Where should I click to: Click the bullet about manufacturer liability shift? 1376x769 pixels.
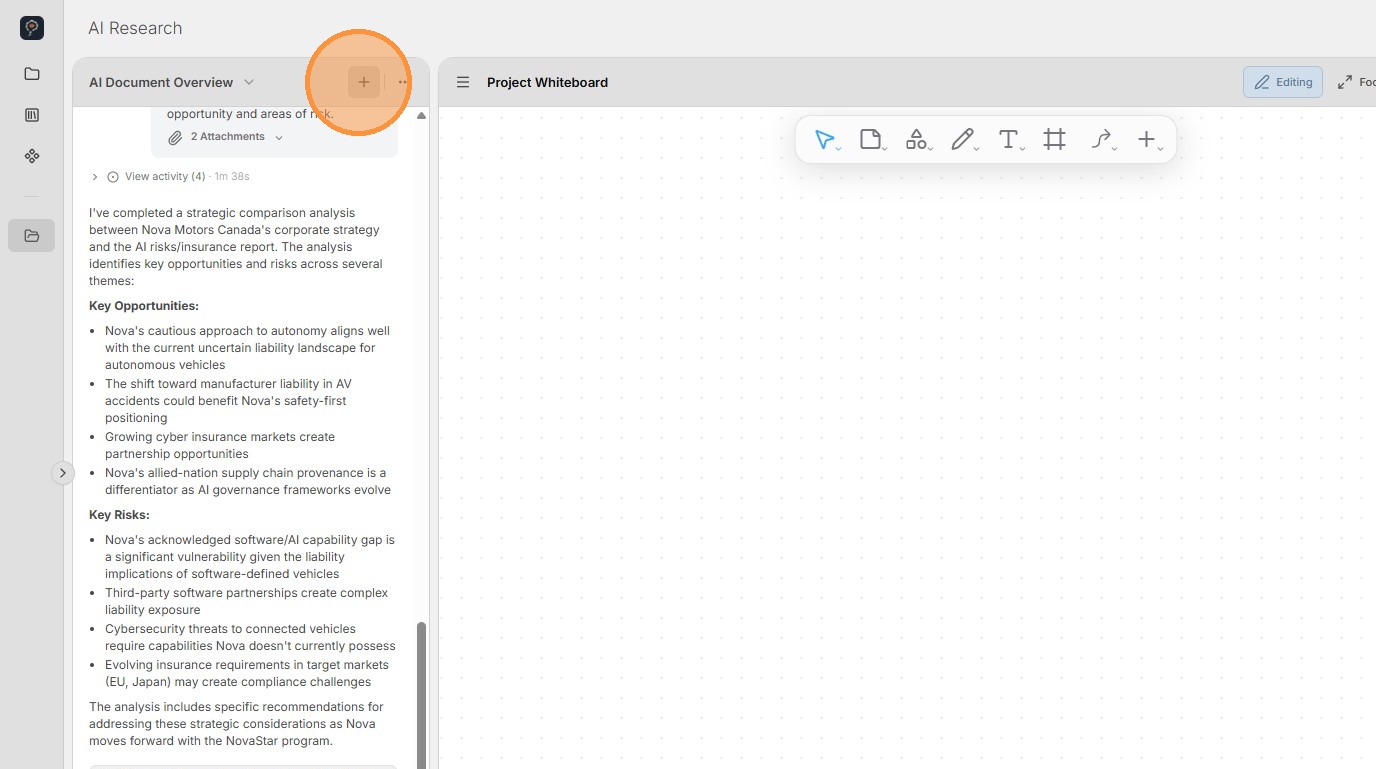coord(228,401)
